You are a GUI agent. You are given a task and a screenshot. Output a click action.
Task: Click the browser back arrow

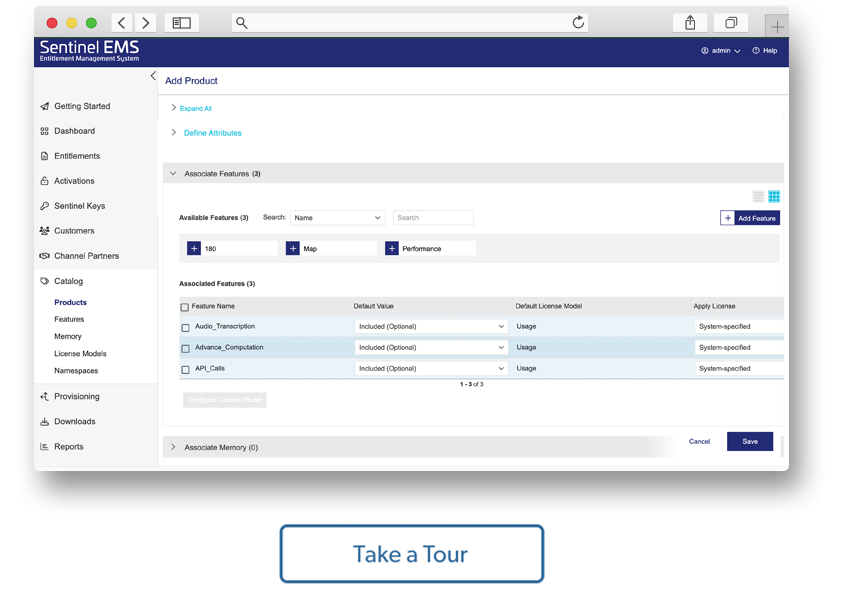(122, 23)
